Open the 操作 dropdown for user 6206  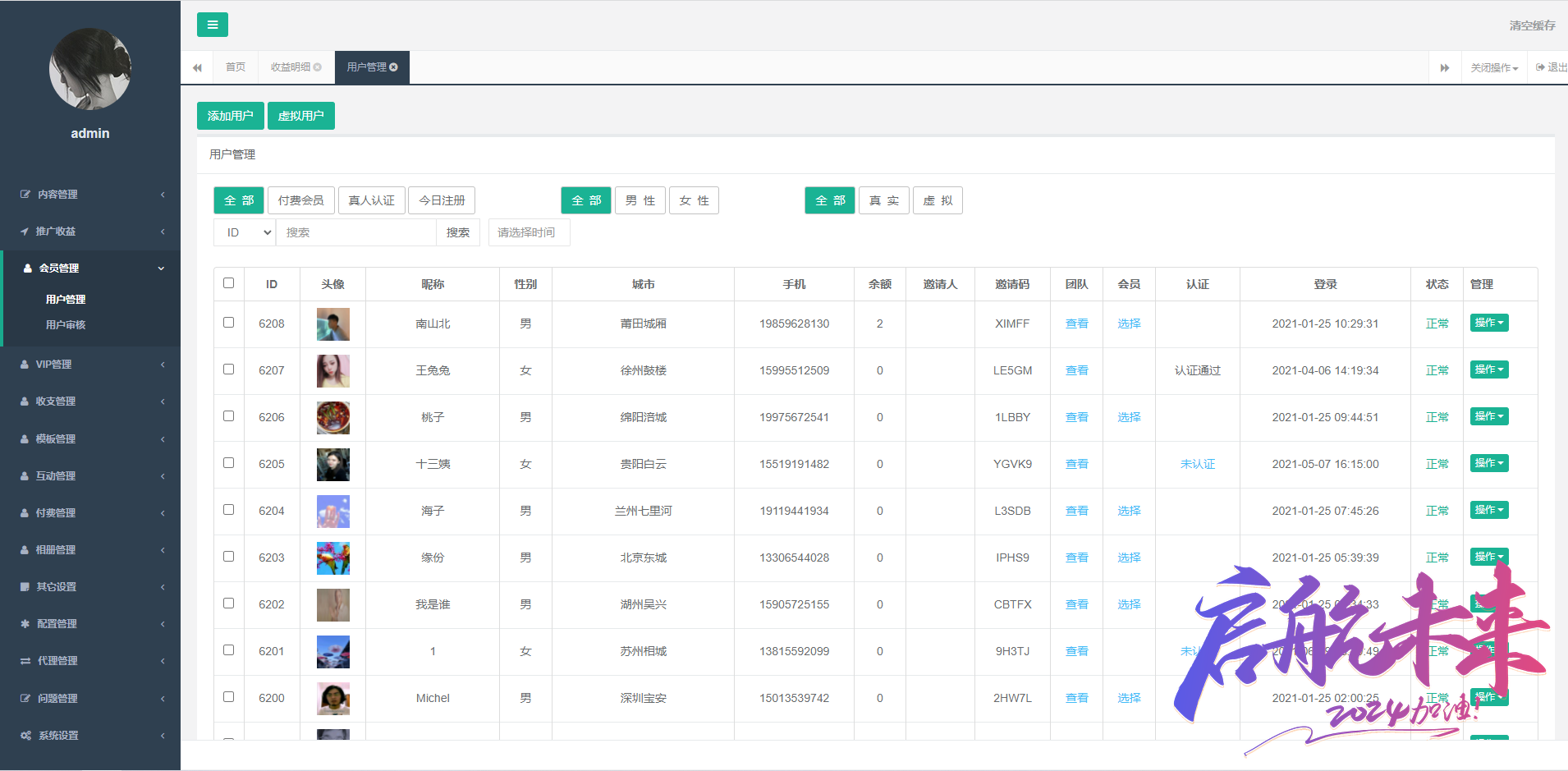click(1489, 416)
